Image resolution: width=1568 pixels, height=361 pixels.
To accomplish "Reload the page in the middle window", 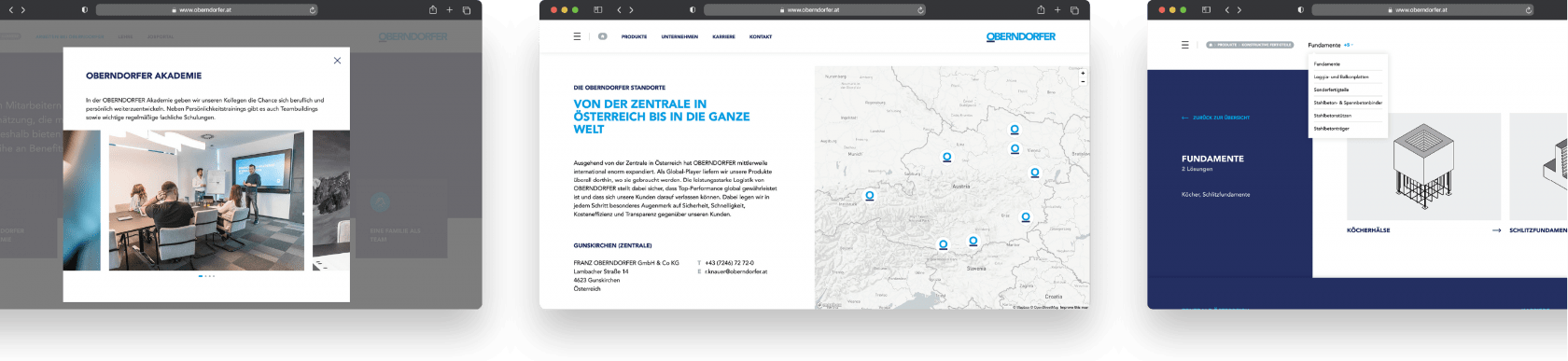I will point(920,10).
